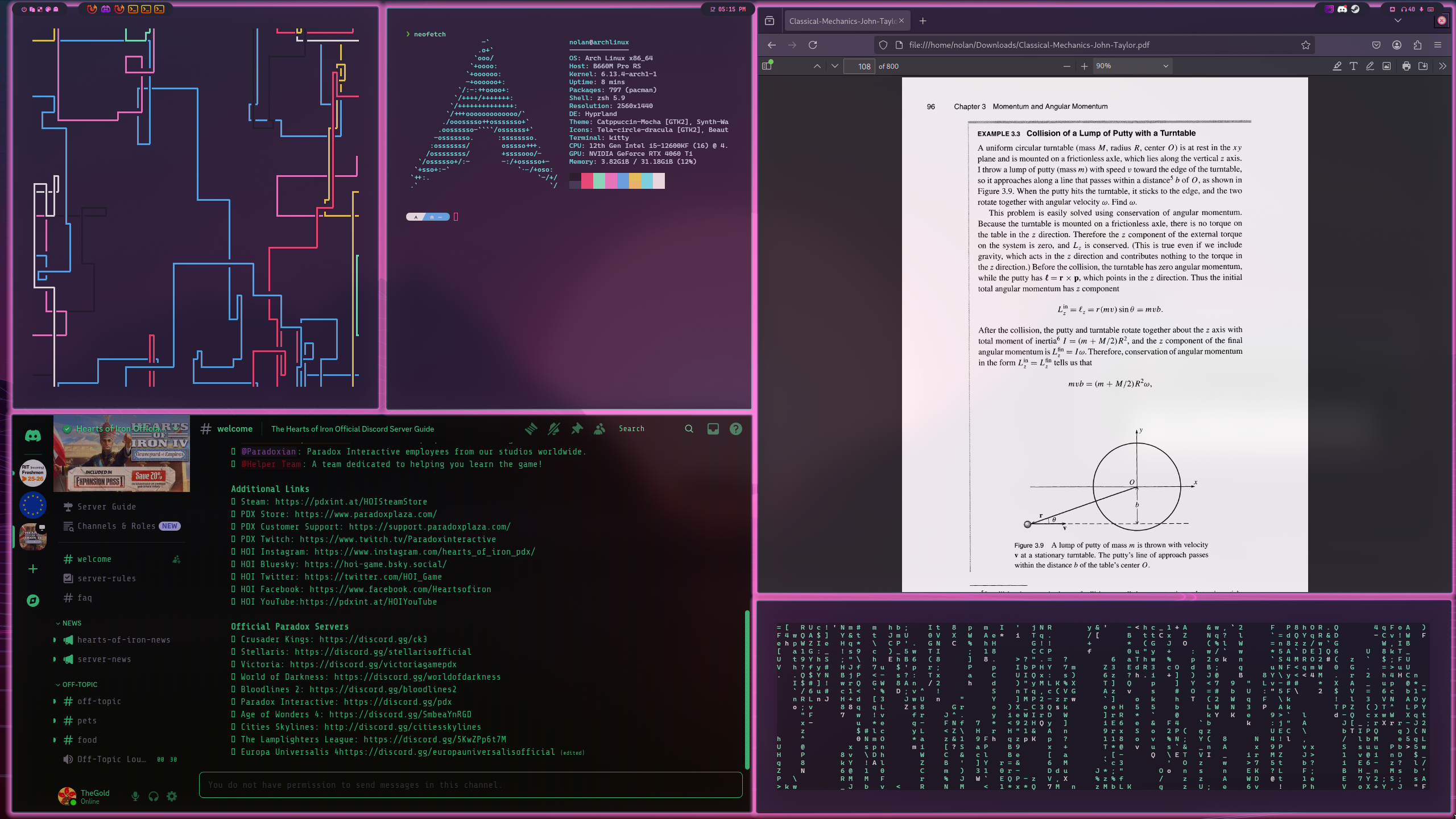Open the palette icon in top bar

tap(48, 9)
